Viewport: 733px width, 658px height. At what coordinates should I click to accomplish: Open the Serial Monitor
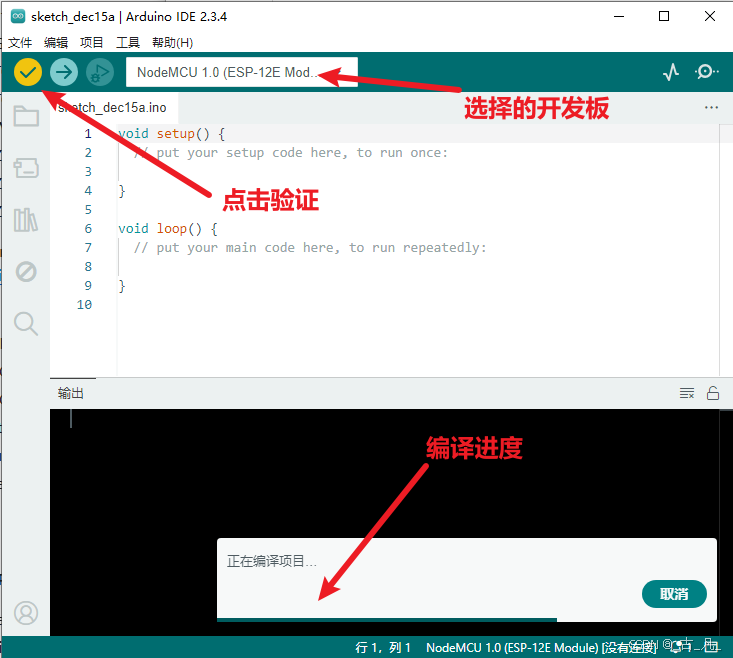click(x=706, y=72)
